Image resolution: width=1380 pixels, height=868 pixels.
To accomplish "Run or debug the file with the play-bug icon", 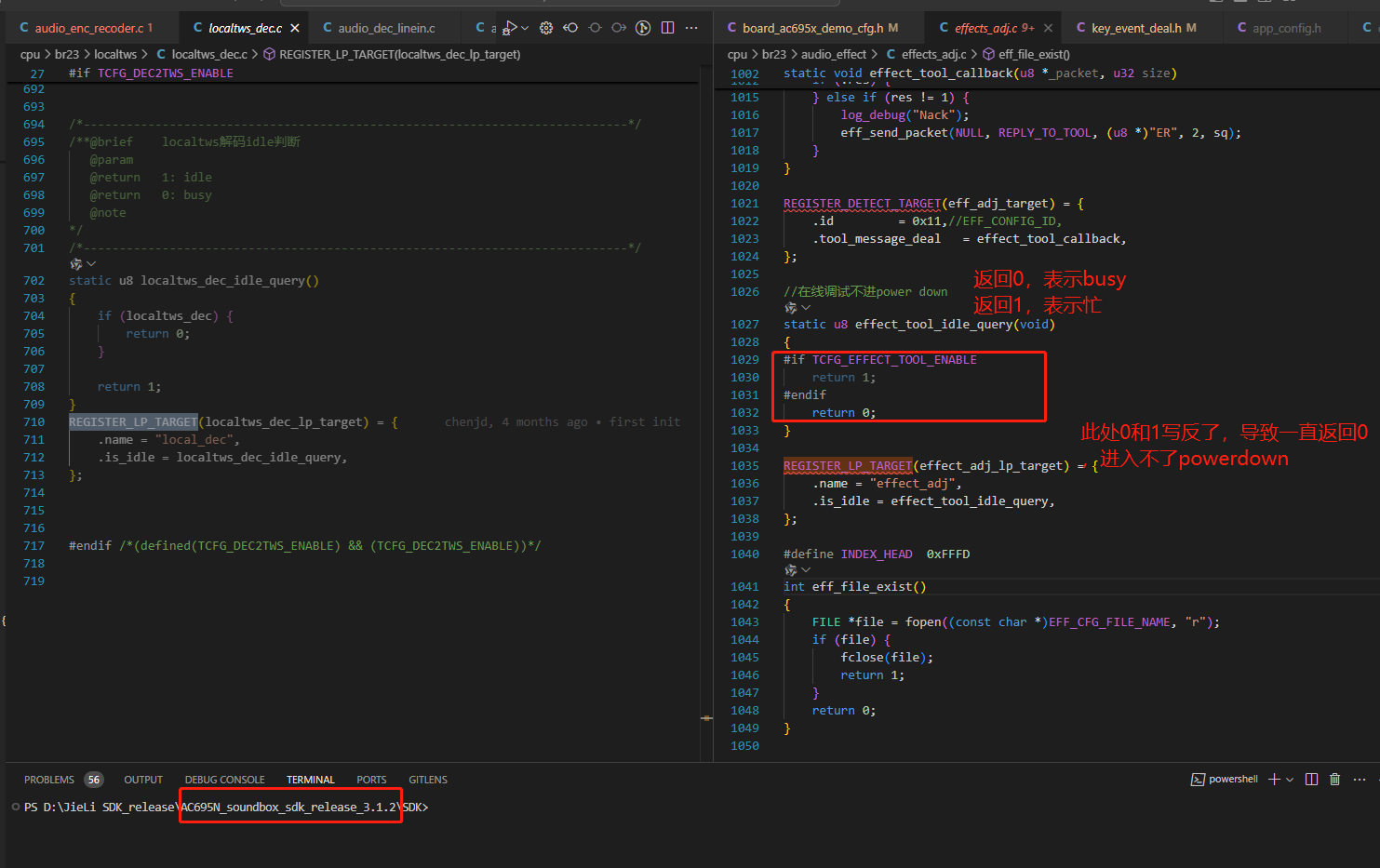I will pos(509,28).
